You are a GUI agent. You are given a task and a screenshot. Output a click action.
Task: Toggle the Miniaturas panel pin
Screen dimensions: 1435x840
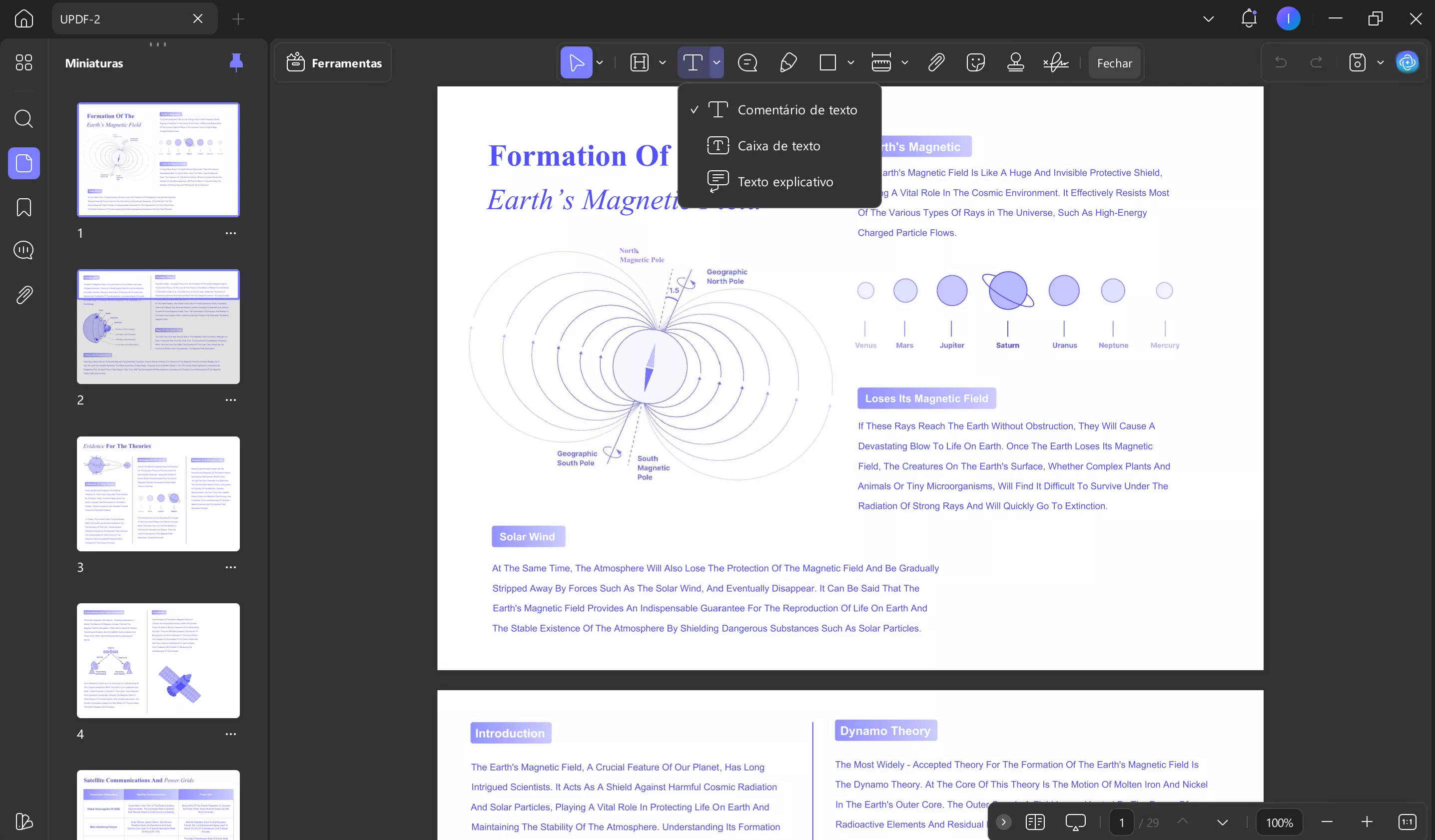pyautogui.click(x=236, y=62)
